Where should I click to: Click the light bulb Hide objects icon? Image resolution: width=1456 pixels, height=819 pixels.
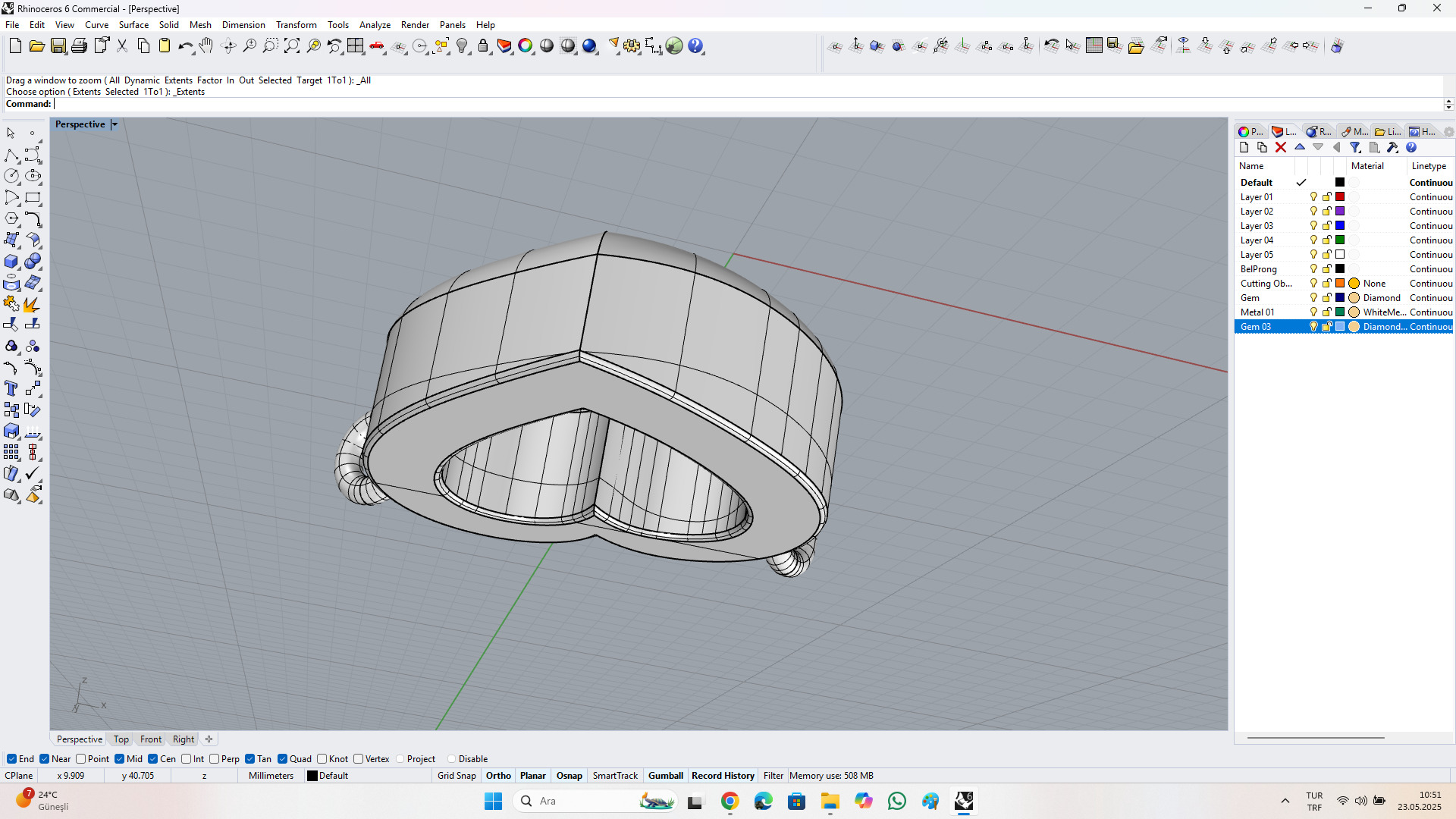click(x=462, y=46)
